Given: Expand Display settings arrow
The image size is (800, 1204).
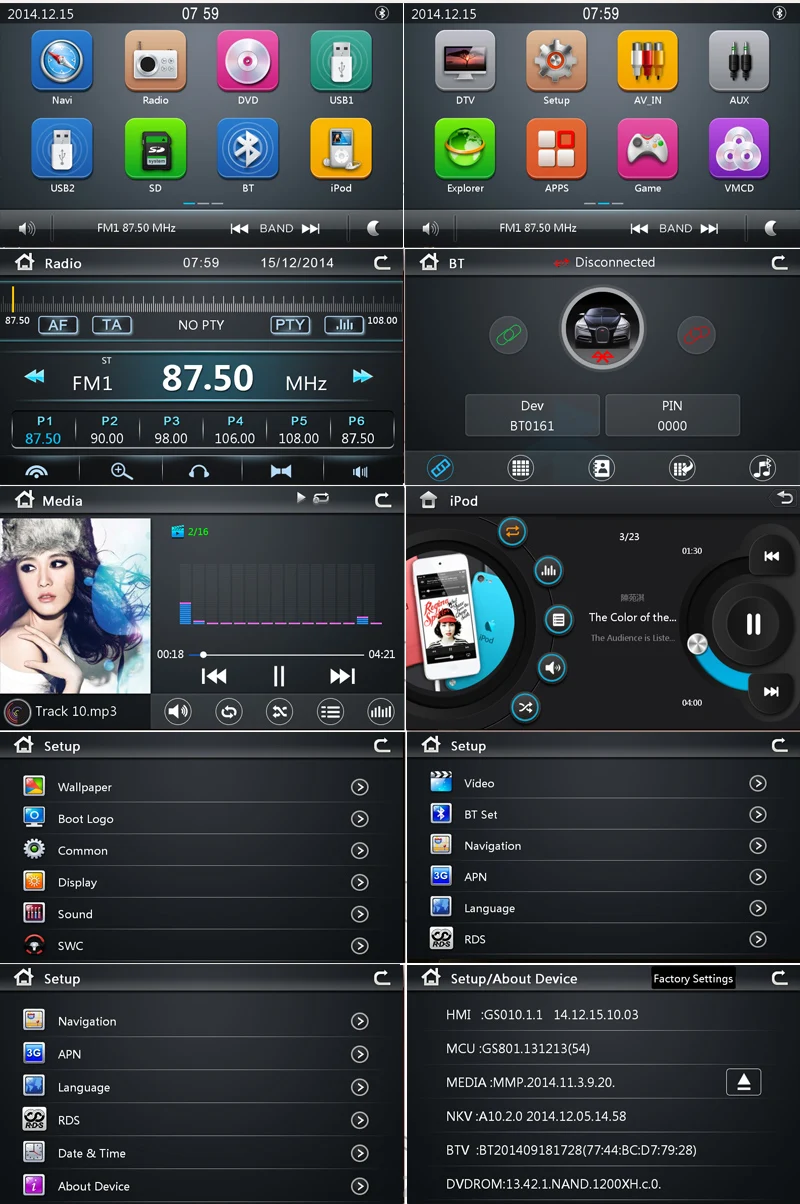Looking at the screenshot, I should click(x=360, y=882).
